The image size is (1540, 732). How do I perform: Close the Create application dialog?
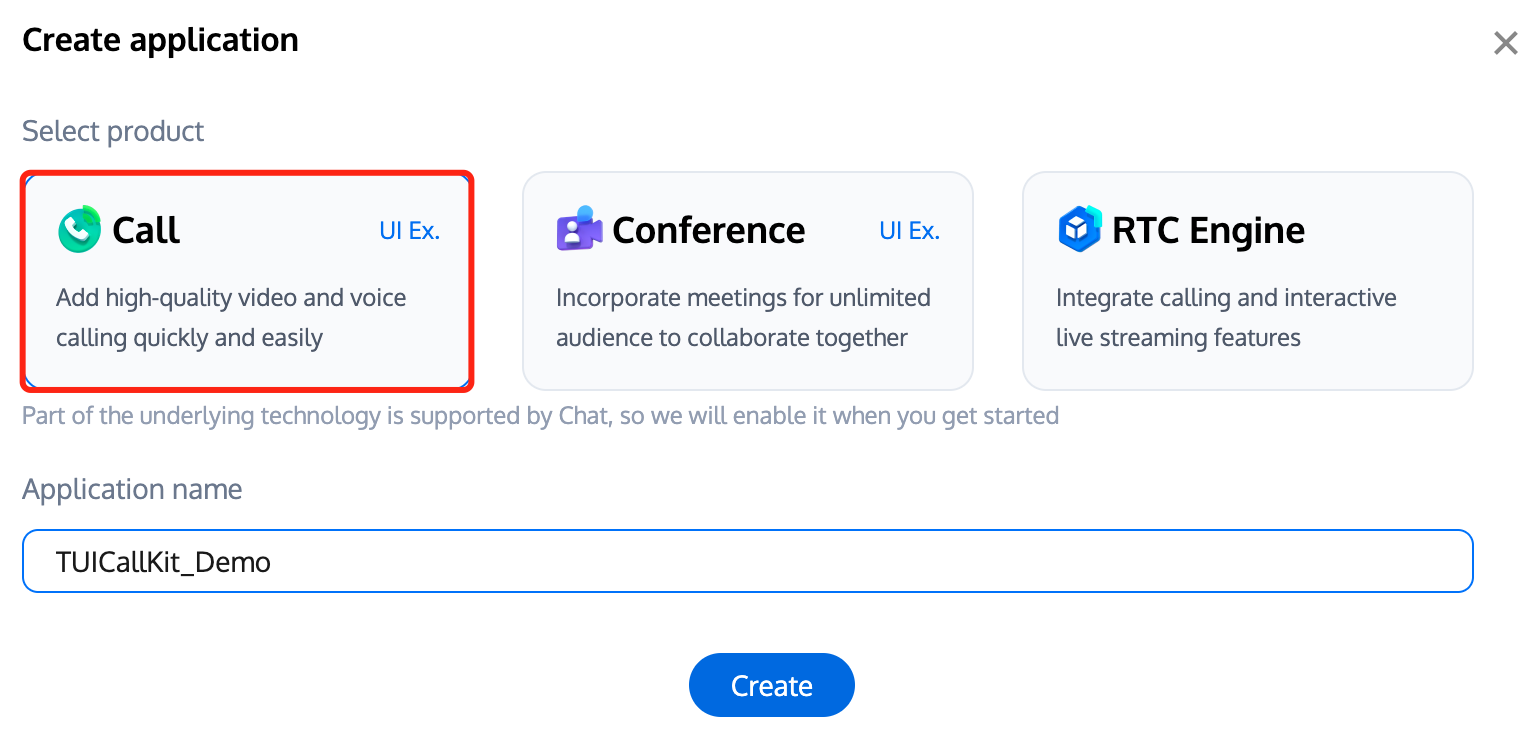1505,42
